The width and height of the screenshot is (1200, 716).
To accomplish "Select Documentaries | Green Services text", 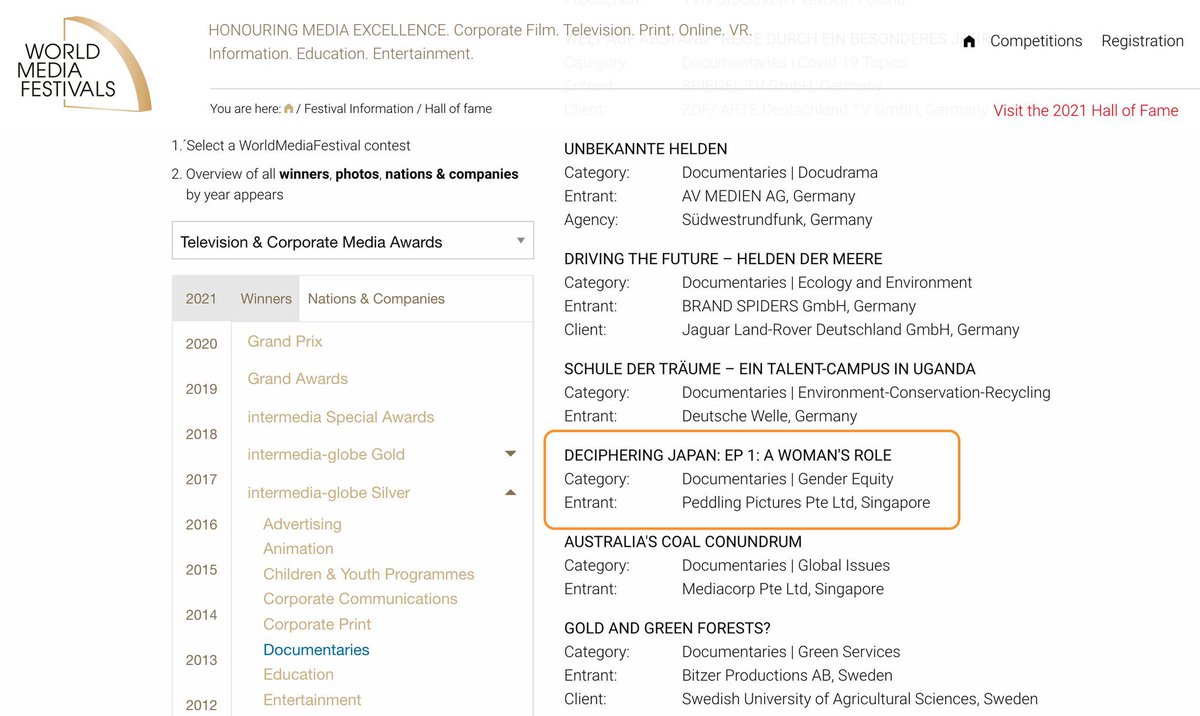I will pos(791,652).
